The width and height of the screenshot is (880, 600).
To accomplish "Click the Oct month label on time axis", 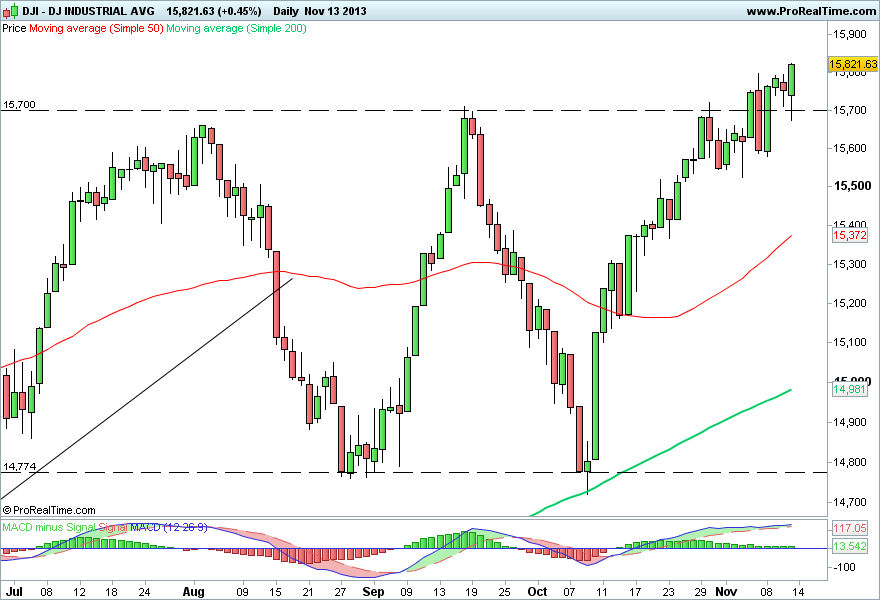I will [538, 592].
